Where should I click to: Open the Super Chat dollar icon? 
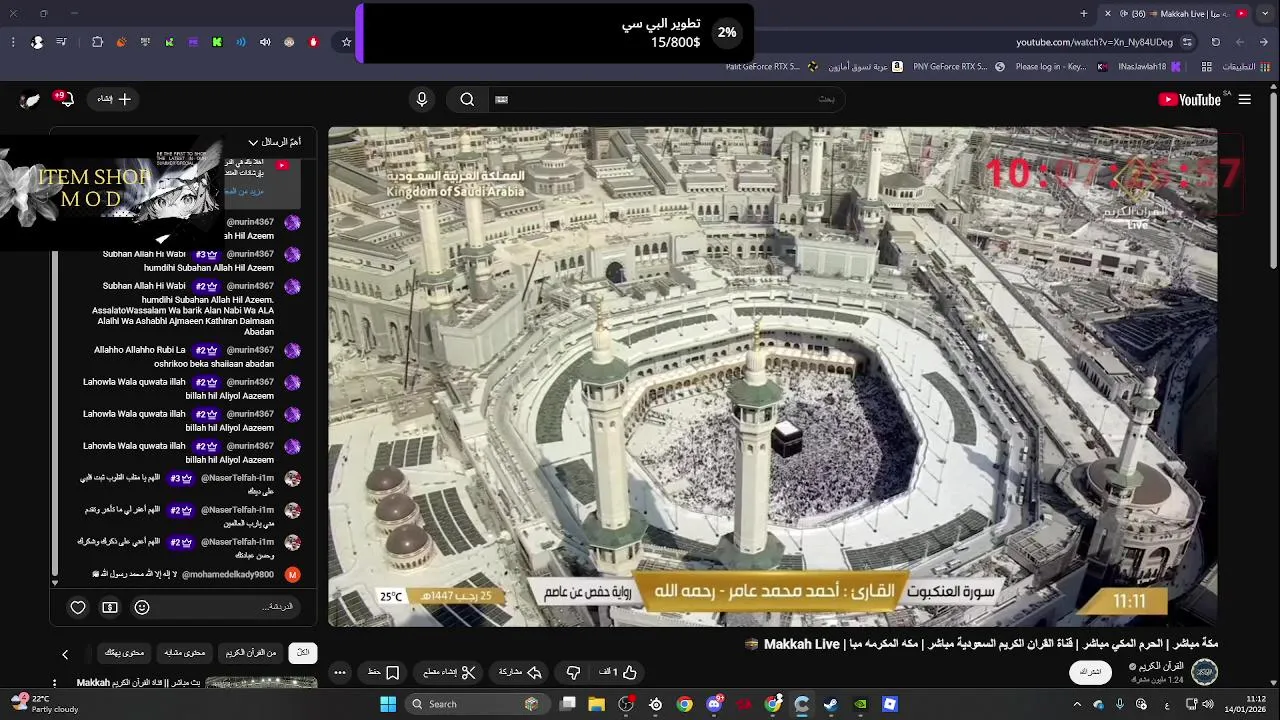[110, 607]
